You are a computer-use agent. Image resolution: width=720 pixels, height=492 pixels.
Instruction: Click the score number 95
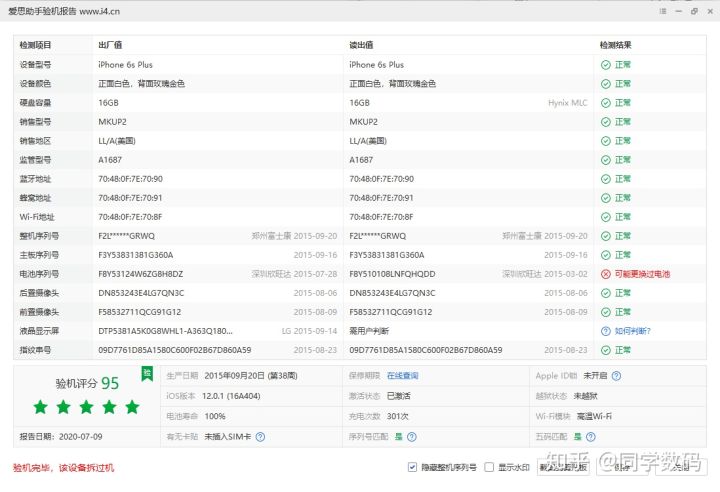(x=110, y=383)
